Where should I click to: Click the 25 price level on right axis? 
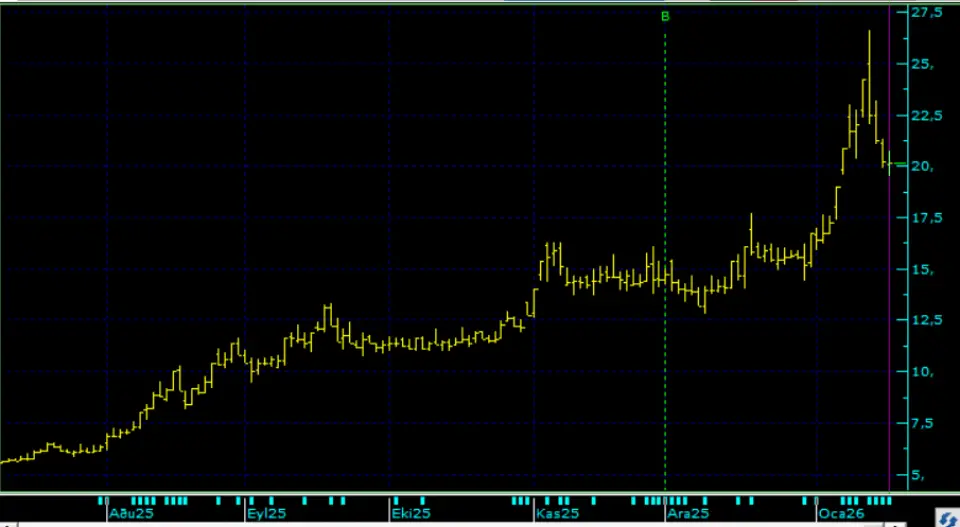pos(921,64)
